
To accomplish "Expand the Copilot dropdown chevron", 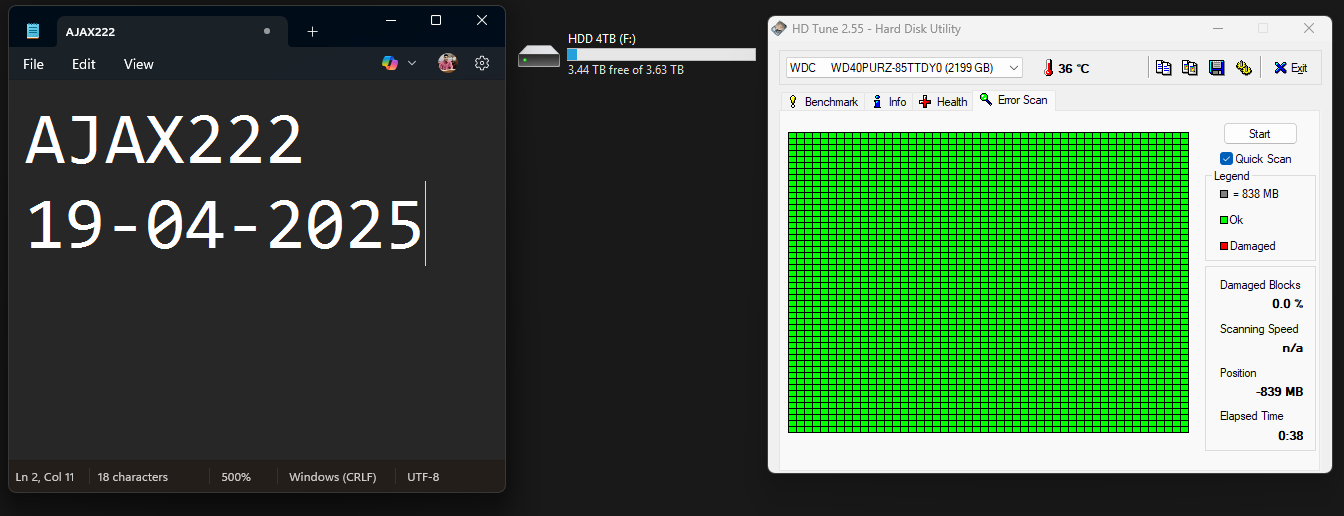I will (x=412, y=63).
